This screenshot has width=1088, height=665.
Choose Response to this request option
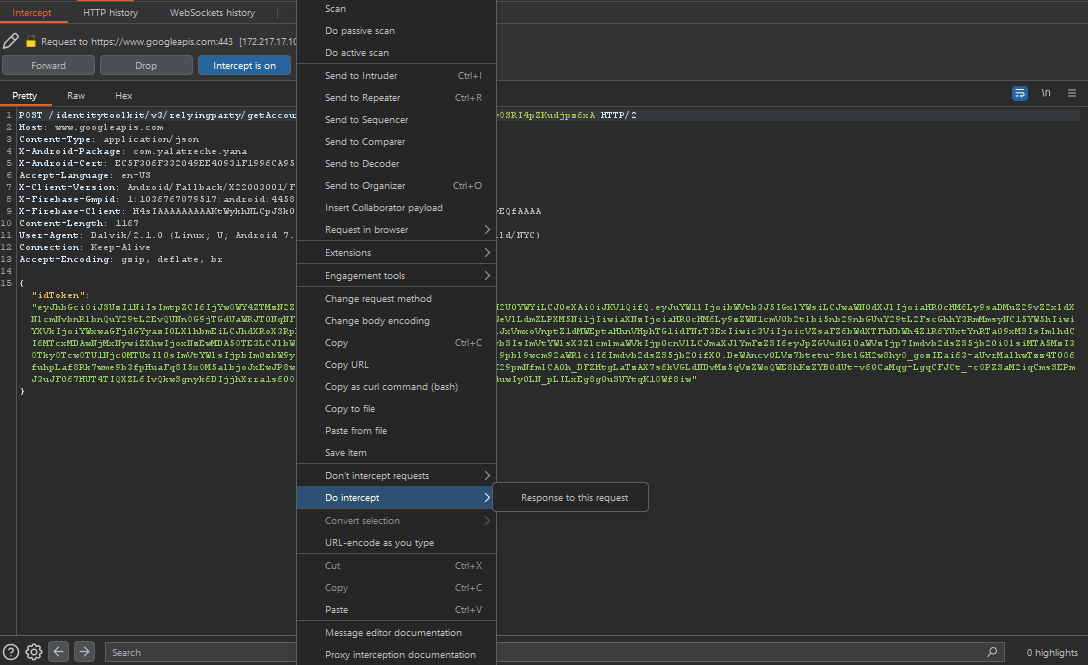pos(574,498)
